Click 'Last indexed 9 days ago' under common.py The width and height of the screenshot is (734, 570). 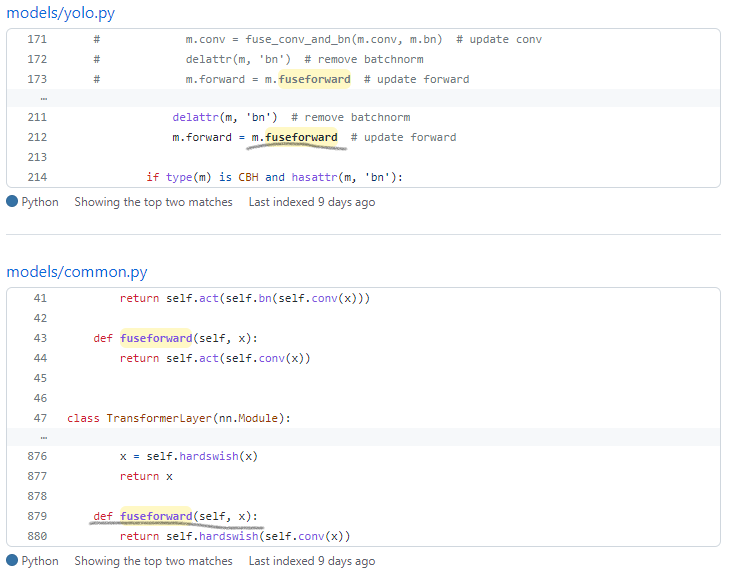(x=312, y=561)
